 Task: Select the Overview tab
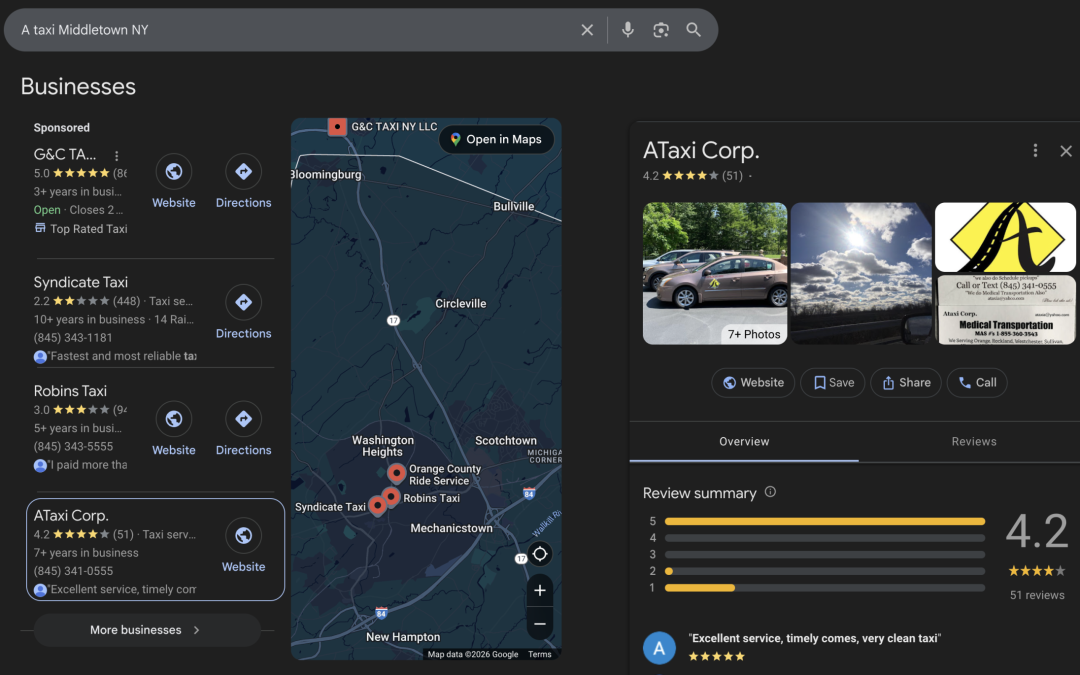pyautogui.click(x=744, y=441)
